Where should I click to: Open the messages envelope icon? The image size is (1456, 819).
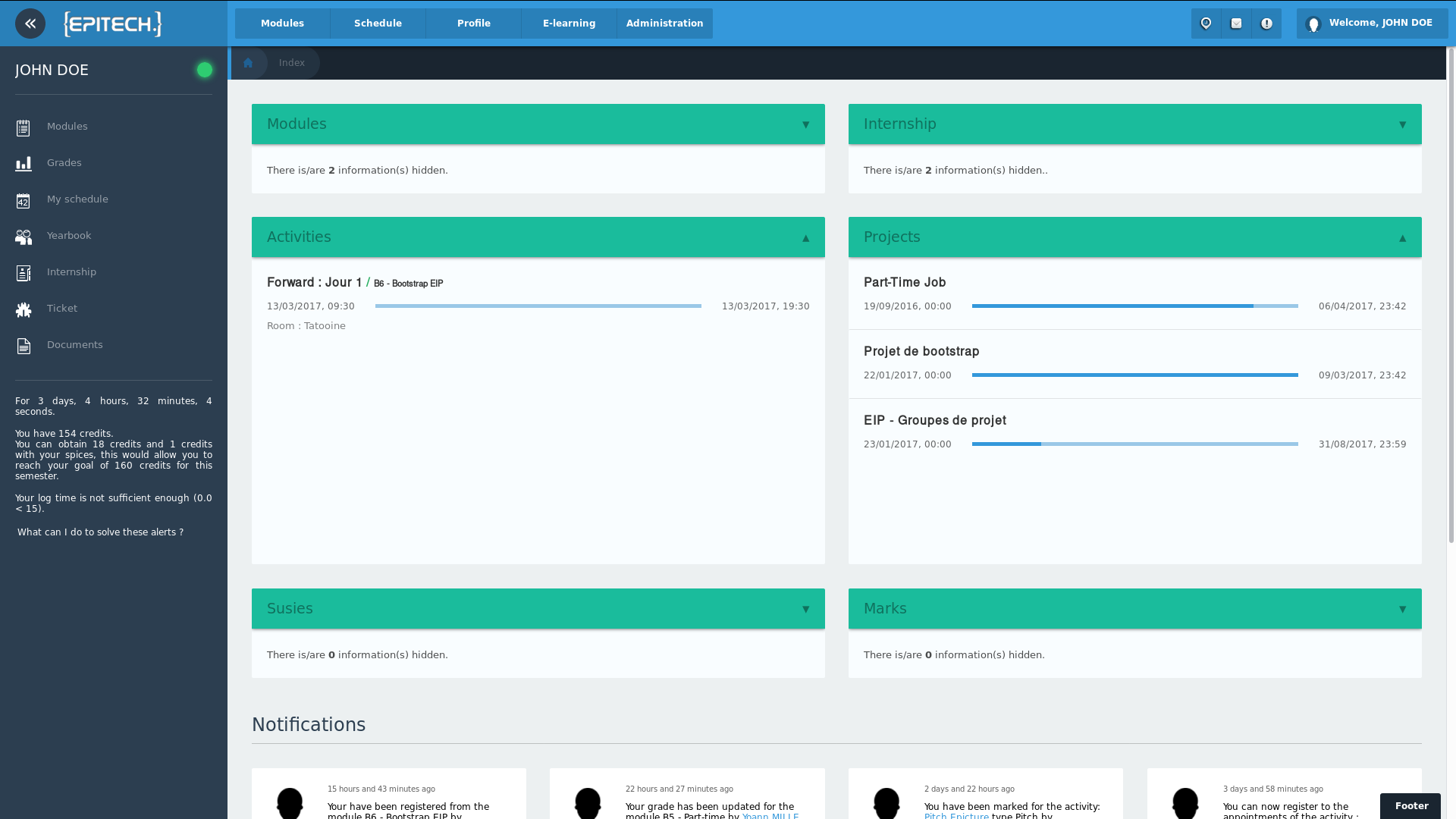pos(1237,23)
